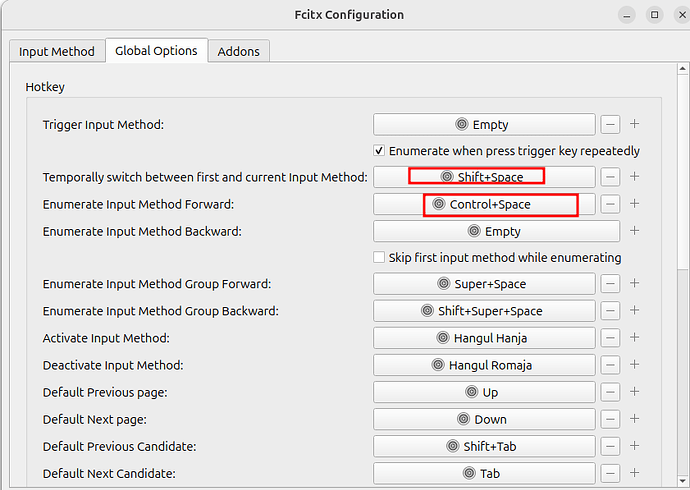Add hotkey for Enumerate Group Backward

(634, 311)
